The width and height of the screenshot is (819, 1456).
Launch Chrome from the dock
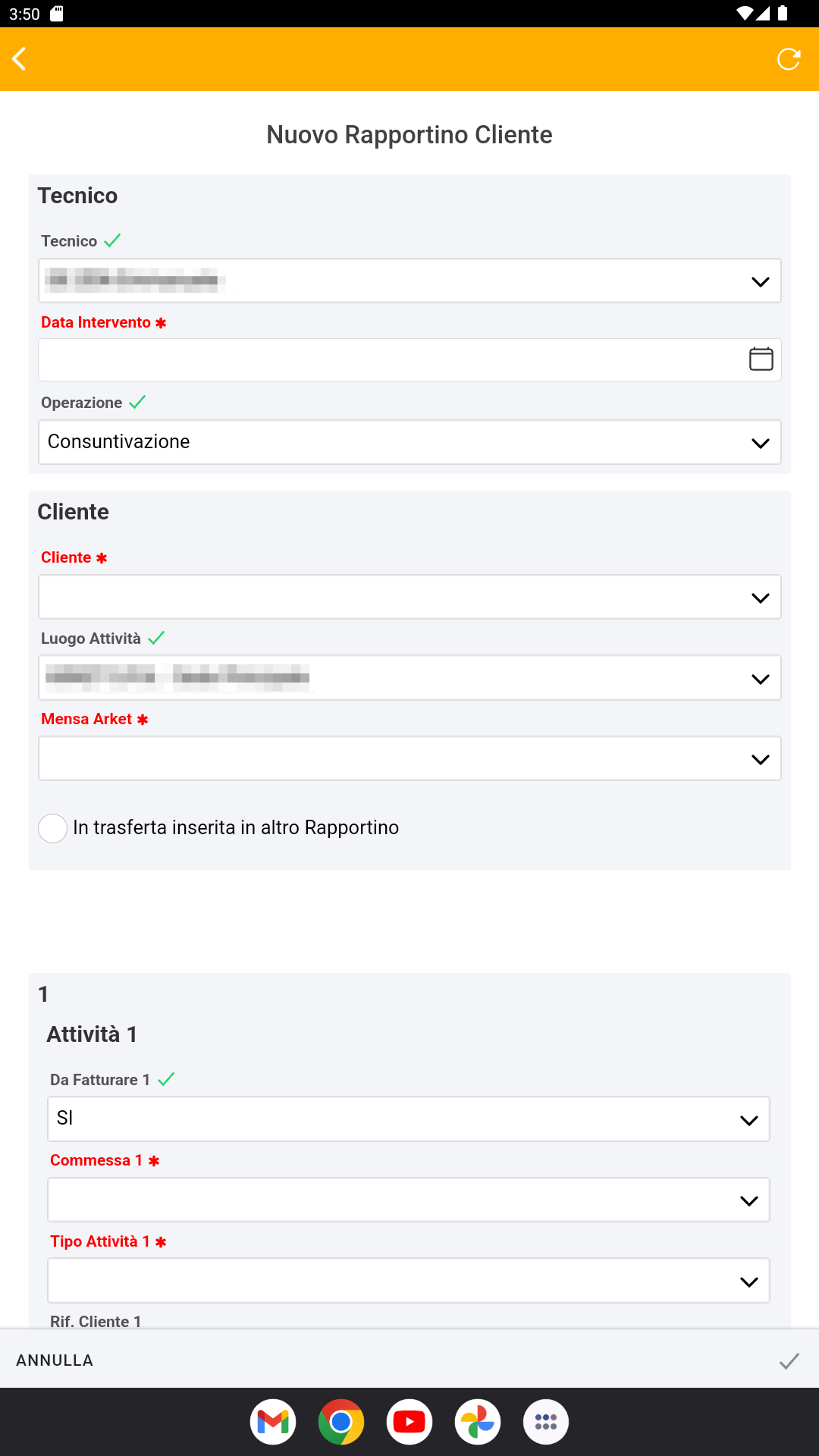click(x=341, y=1422)
